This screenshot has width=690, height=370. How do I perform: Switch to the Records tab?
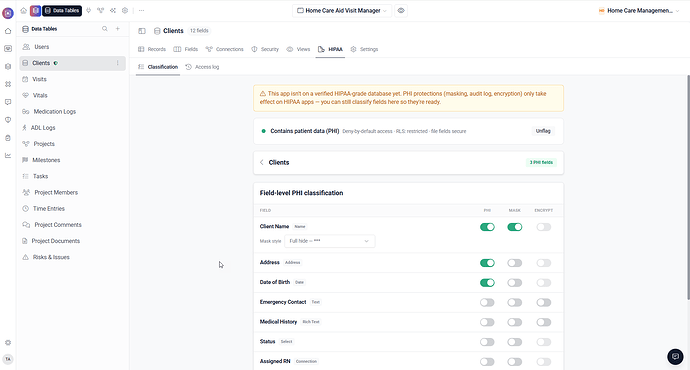coord(152,49)
